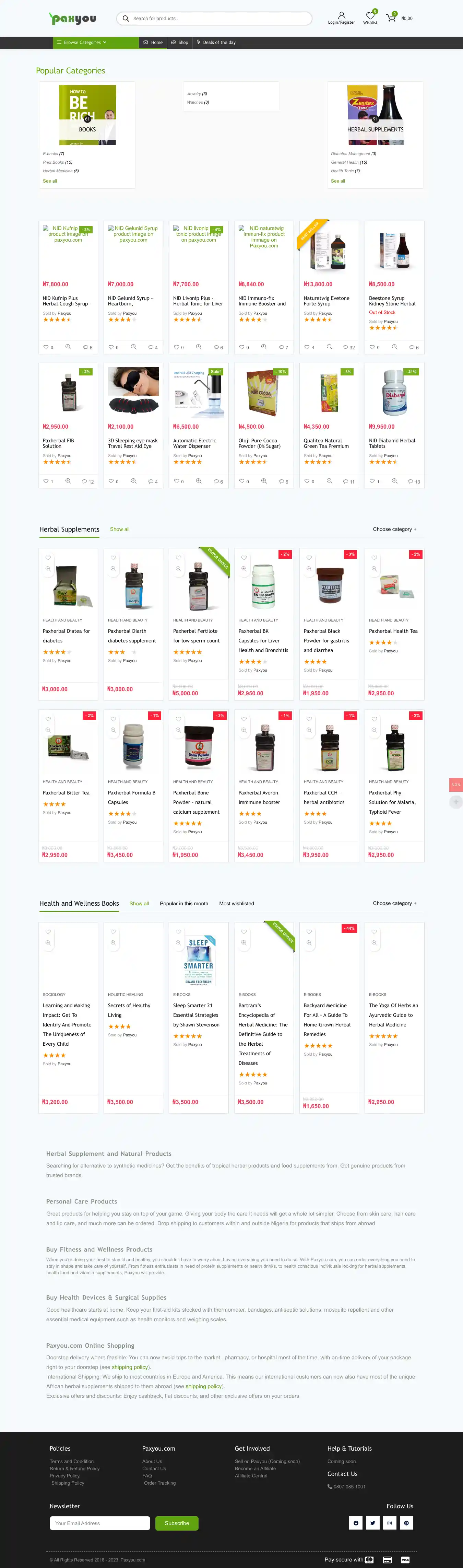The image size is (463, 1568).
Task: Quick-view zoom icon on Paxherbal FIB Solution
Action: (x=68, y=481)
